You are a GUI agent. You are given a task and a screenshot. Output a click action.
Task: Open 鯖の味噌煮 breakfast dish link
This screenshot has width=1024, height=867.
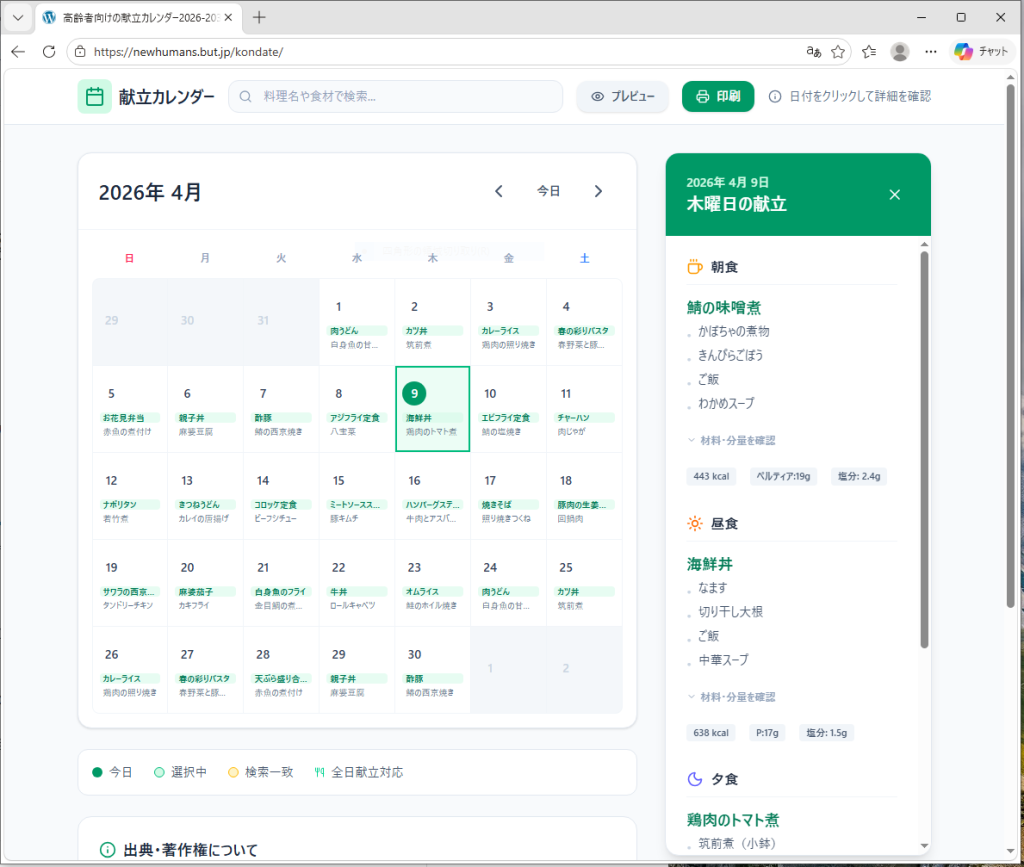tap(731, 307)
